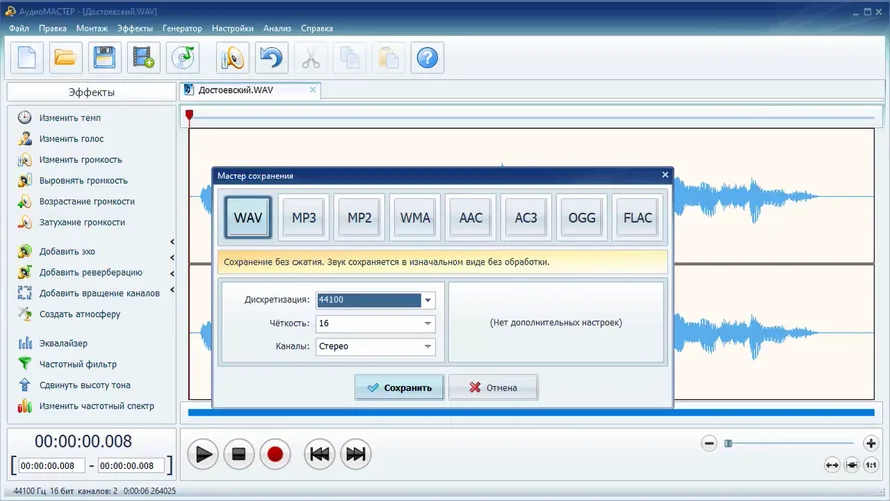This screenshot has height=501, width=890.
Task: Jump to end with forward button
Action: [x=355, y=454]
